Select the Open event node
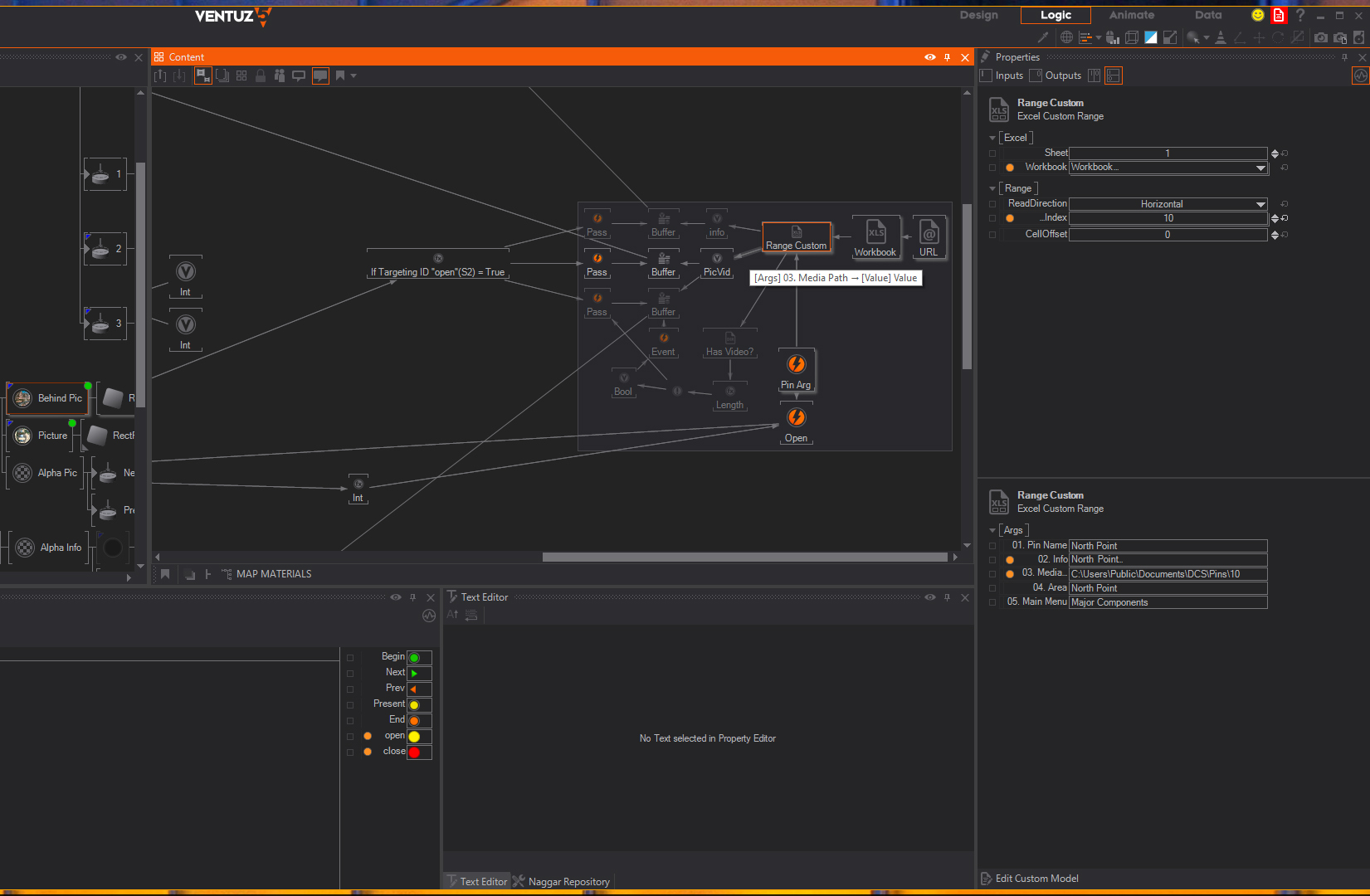Viewport: 1370px width, 896px height. pos(796,417)
